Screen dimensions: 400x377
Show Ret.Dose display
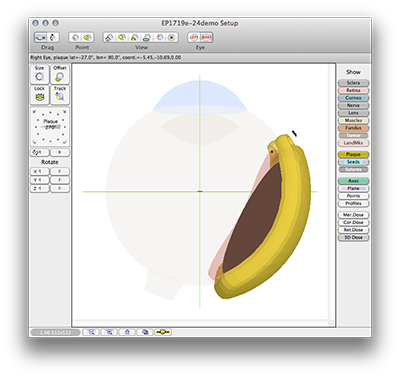353,230
